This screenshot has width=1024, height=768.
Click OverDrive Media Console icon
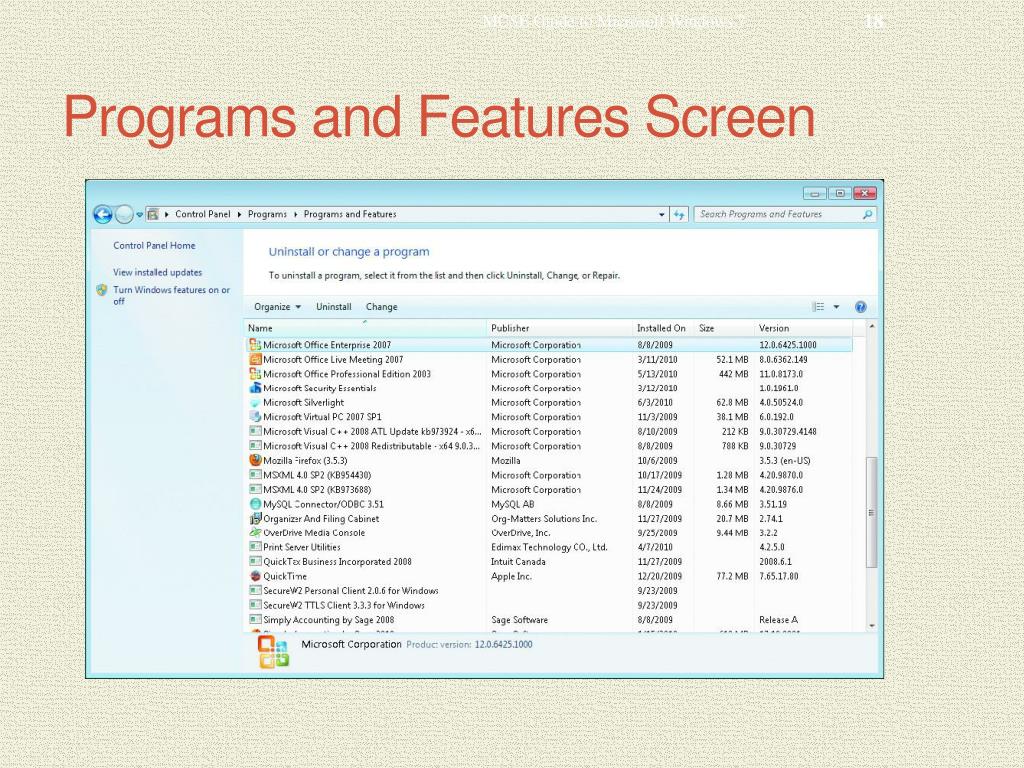click(255, 533)
